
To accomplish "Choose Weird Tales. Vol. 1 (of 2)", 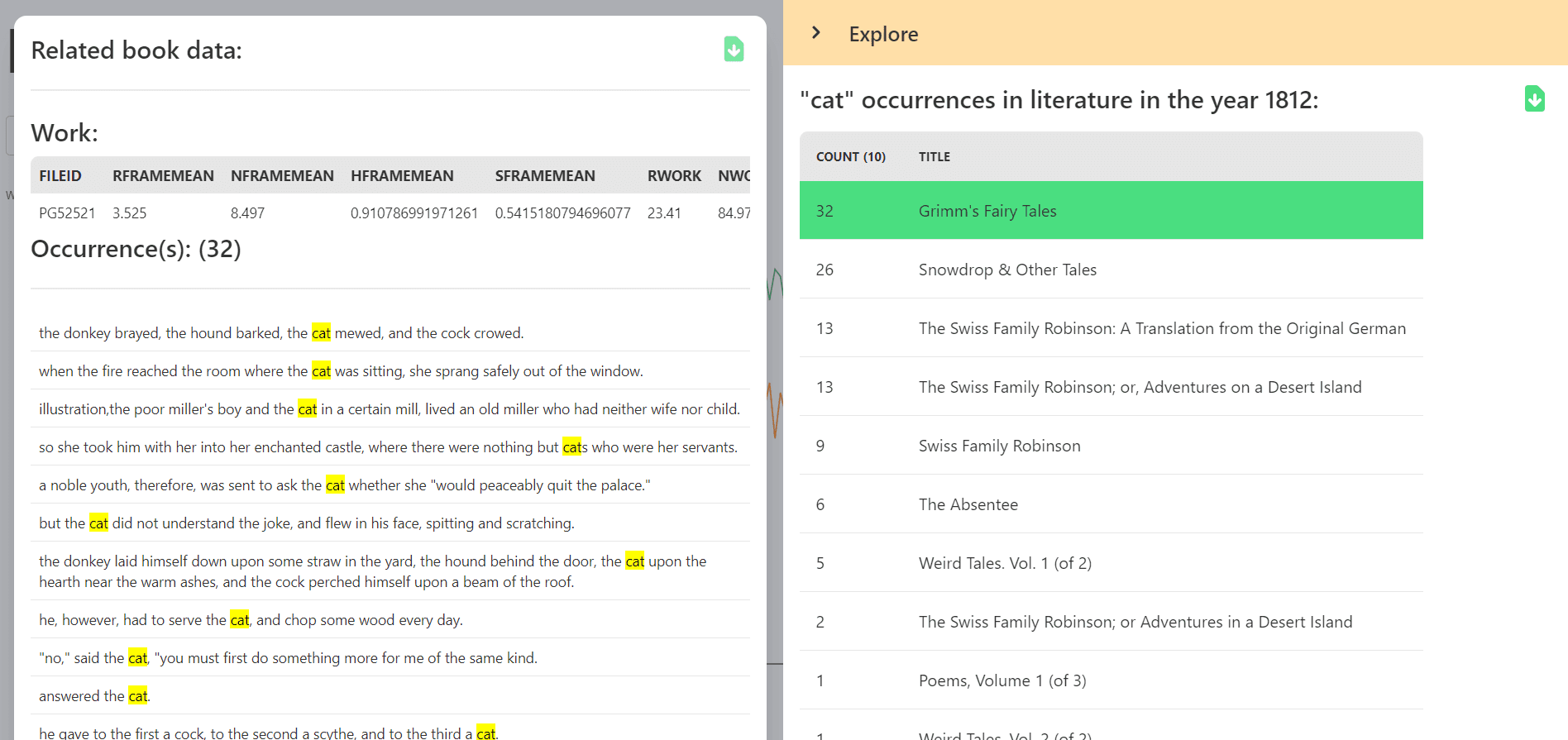I will [x=1005, y=563].
